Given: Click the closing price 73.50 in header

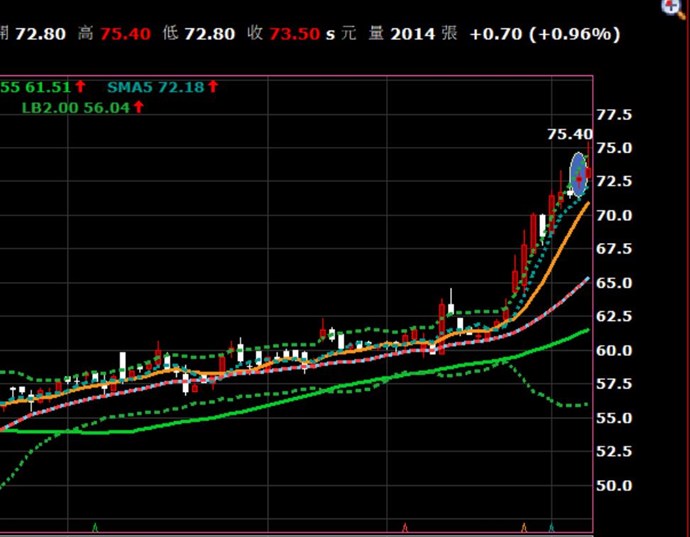Looking at the screenshot, I should [295, 34].
